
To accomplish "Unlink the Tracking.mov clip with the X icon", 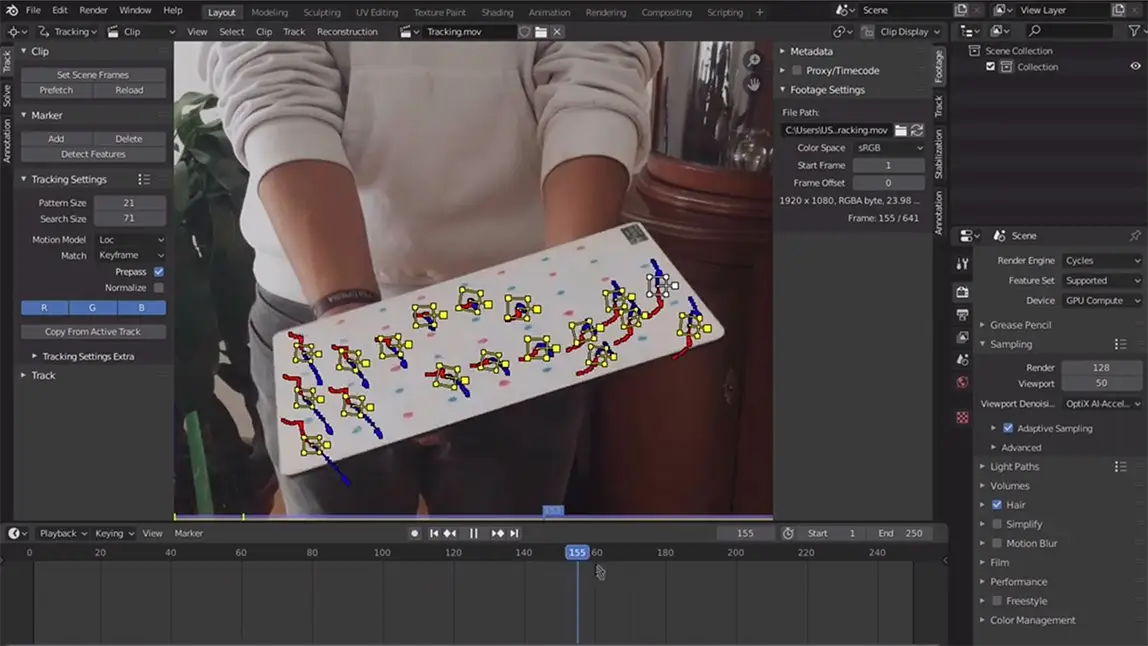I will tap(557, 32).
